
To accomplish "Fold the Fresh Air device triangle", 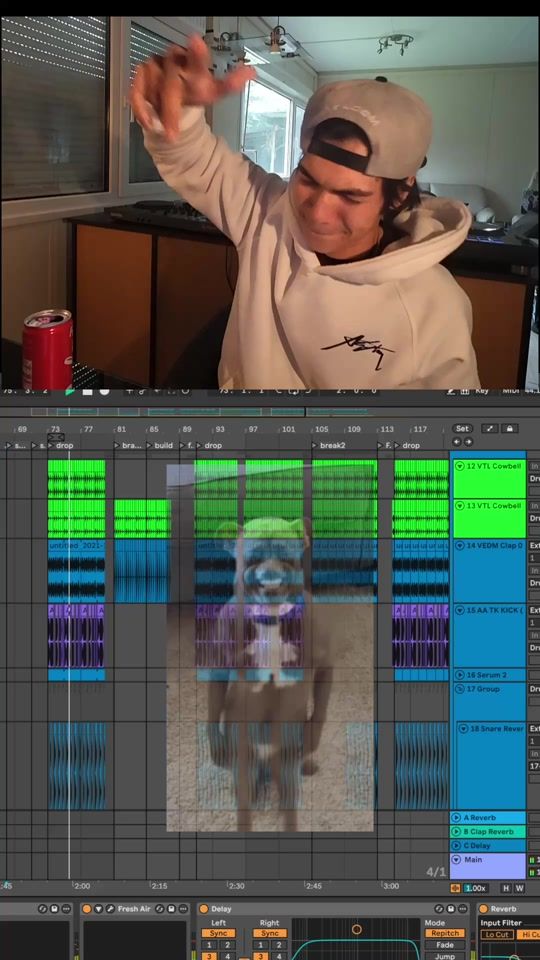I will pos(99,909).
